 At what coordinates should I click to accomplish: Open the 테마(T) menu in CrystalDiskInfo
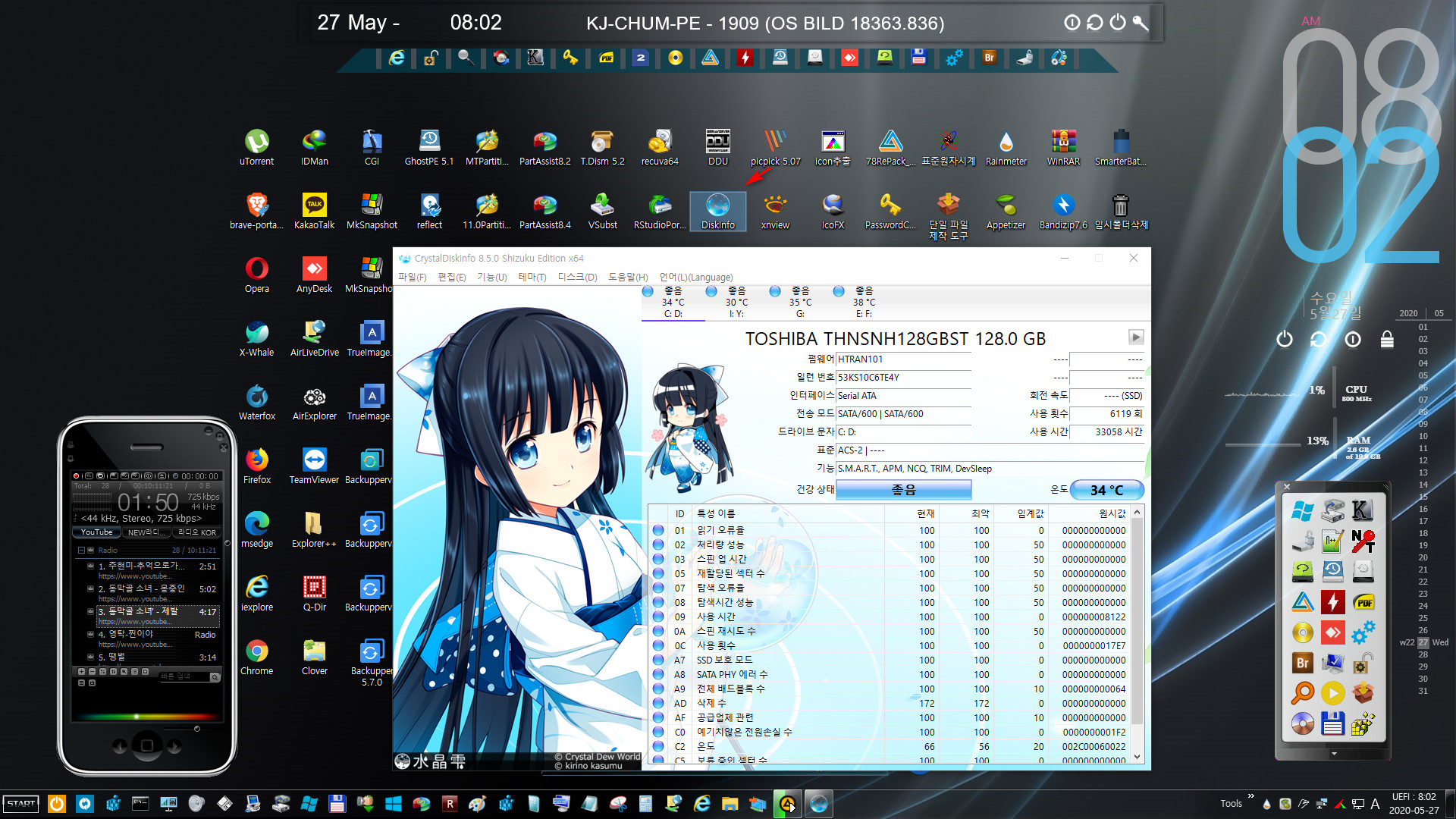tap(532, 277)
